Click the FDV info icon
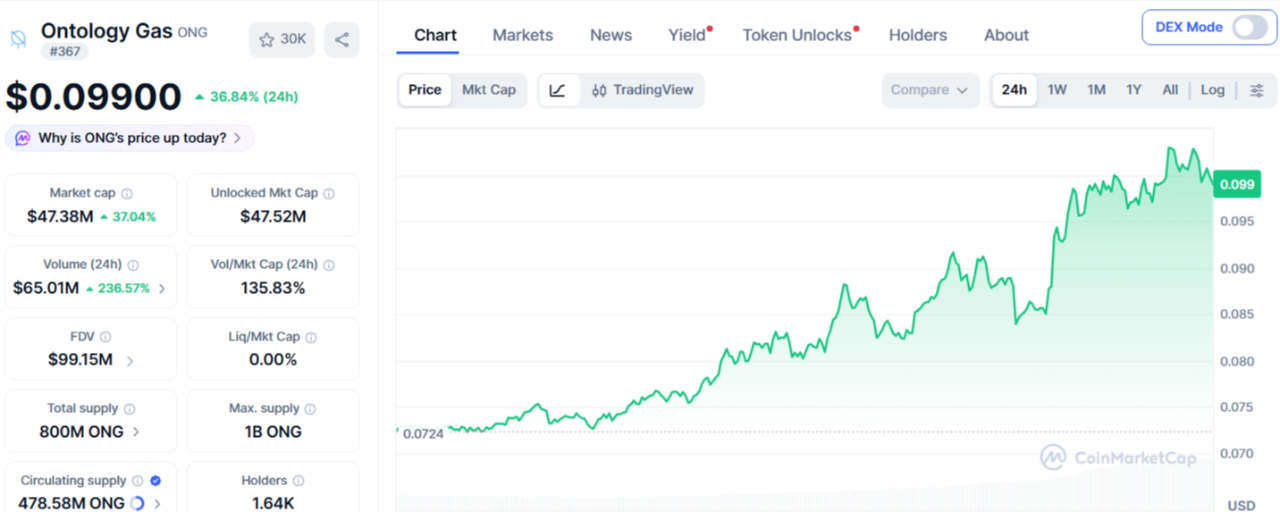 [x=106, y=338]
